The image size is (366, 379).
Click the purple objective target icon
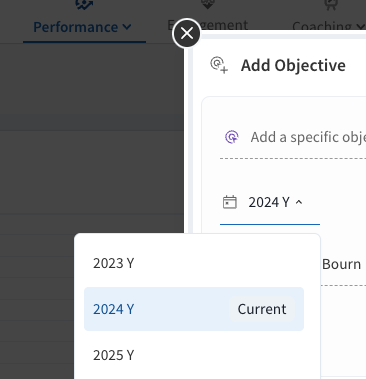[232, 137]
